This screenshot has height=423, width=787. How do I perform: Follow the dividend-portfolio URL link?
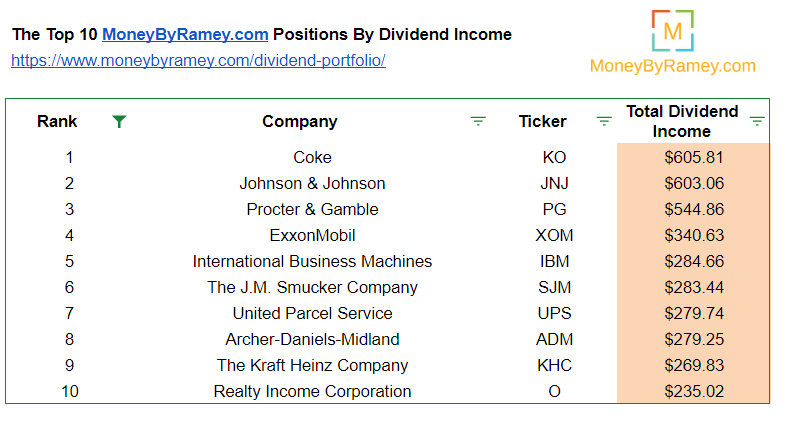coord(198,60)
